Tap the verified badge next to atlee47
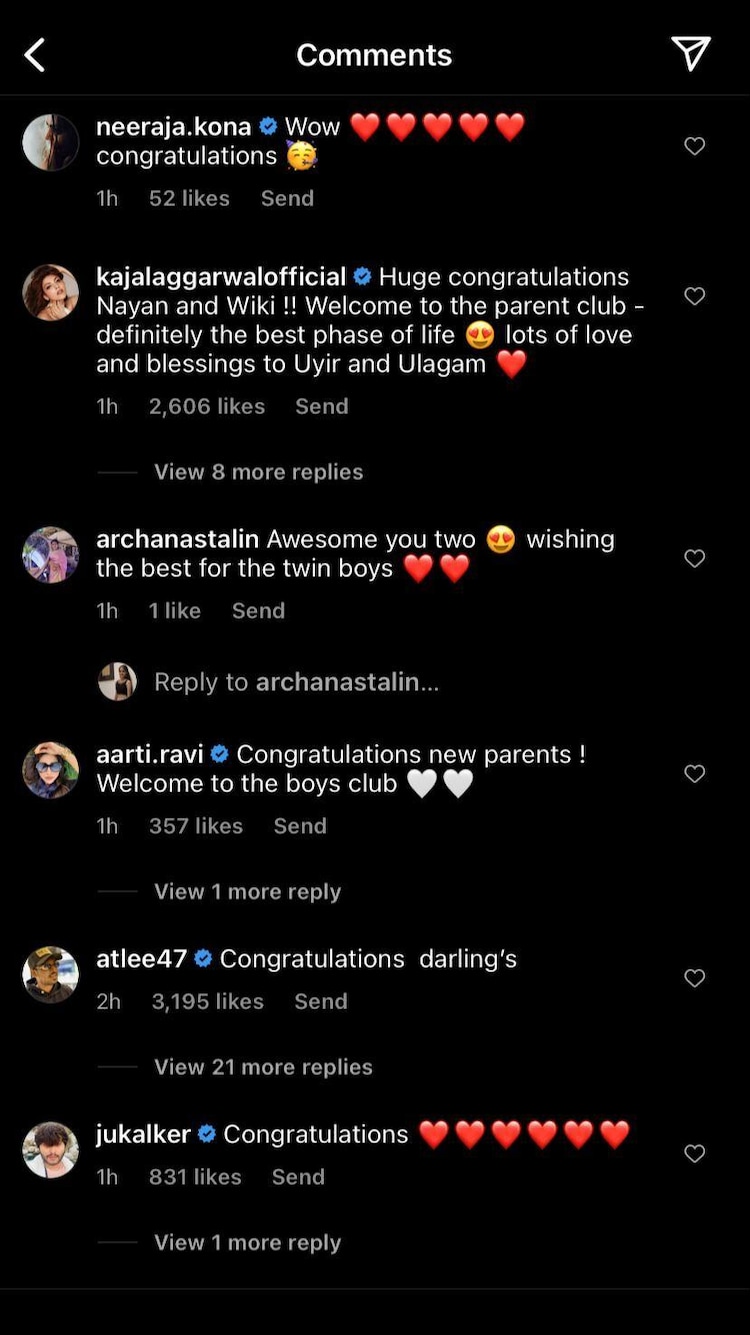The width and height of the screenshot is (750, 1335). (x=203, y=958)
